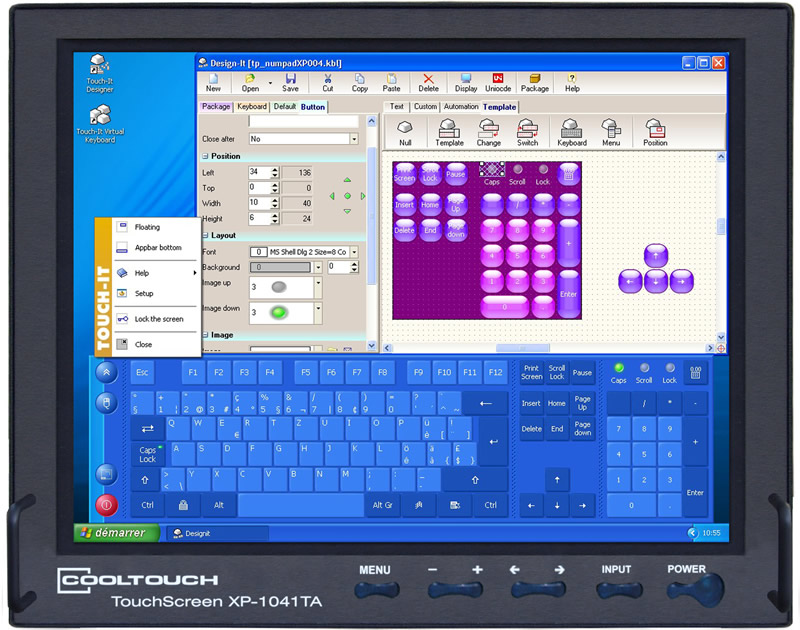Collapse the Image section
This screenshot has width=800, height=630.
[205, 335]
